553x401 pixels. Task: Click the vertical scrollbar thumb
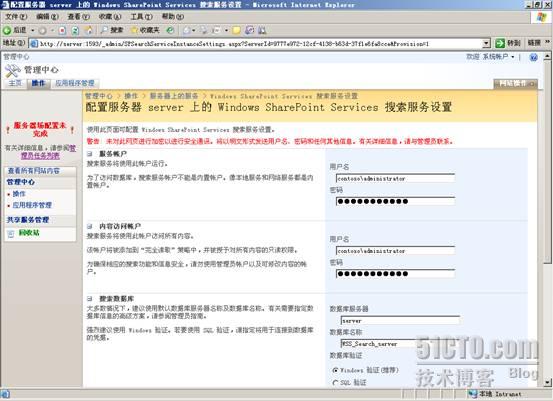coord(547,161)
